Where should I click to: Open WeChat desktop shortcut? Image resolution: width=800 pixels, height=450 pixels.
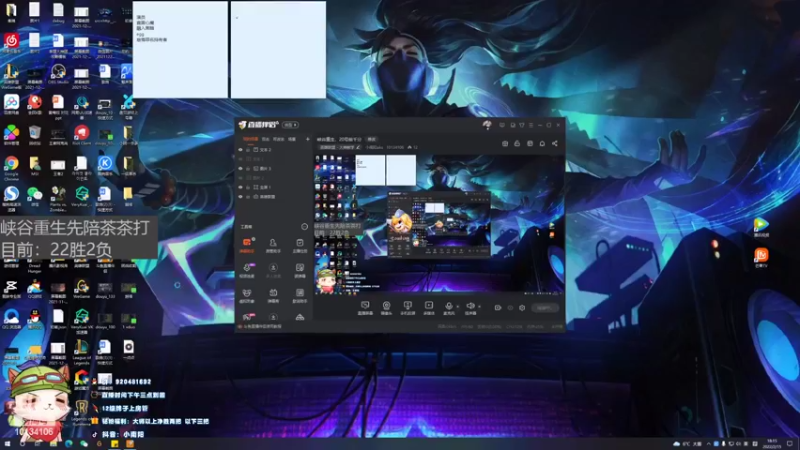point(35,194)
